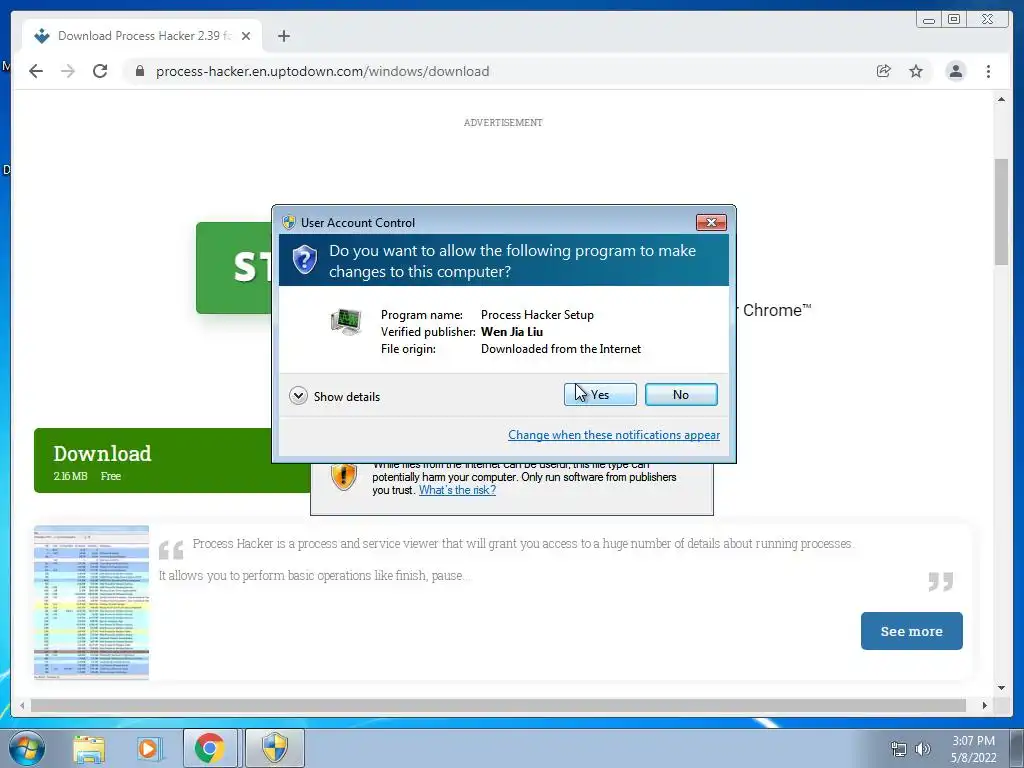This screenshot has height=768, width=1024.
Task: Click the horizontal scrollbar right arrow
Action: [x=984, y=705]
